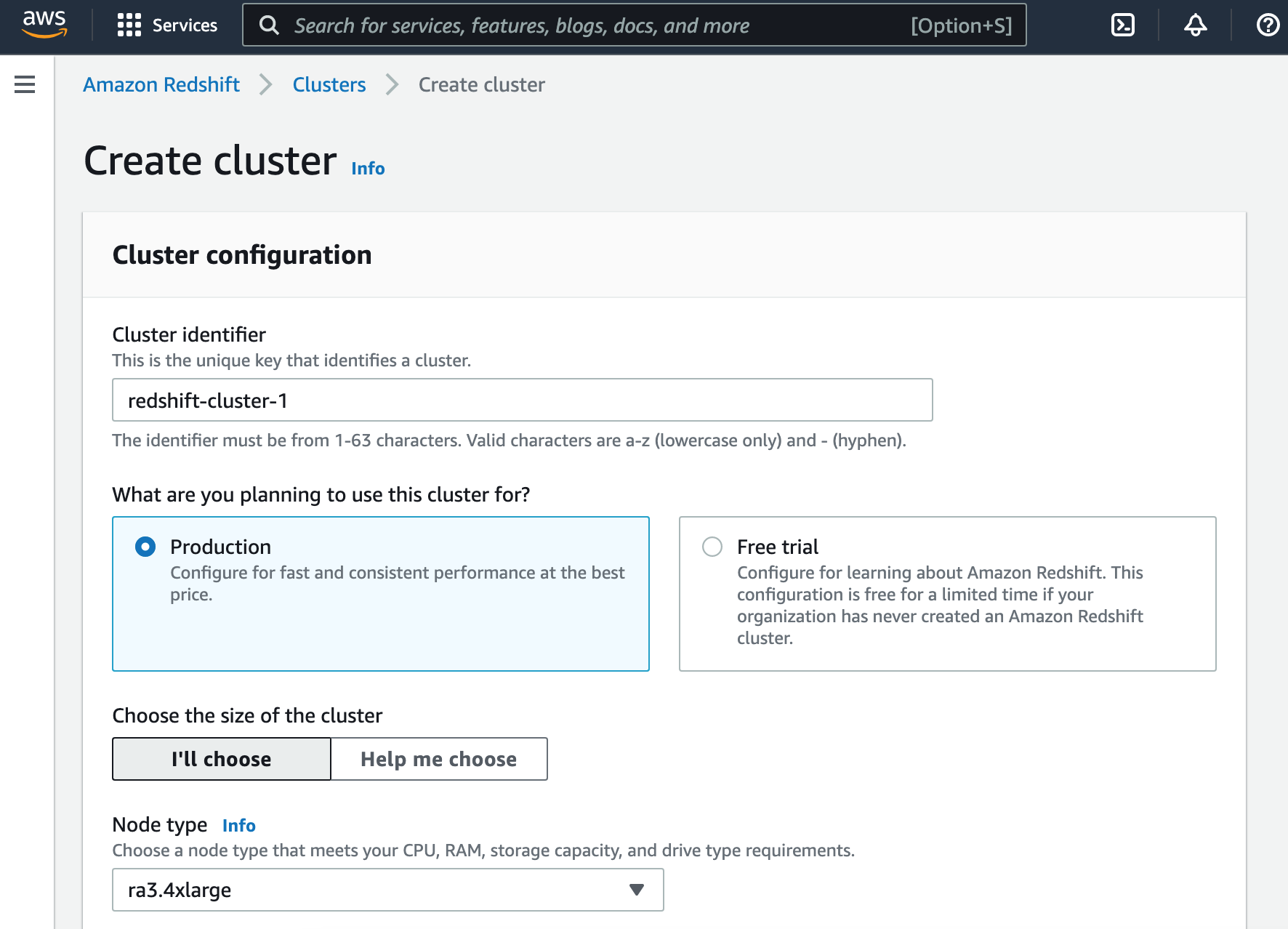This screenshot has height=929, width=1288.
Task: Click inside the Free trial card
Action: point(945,593)
